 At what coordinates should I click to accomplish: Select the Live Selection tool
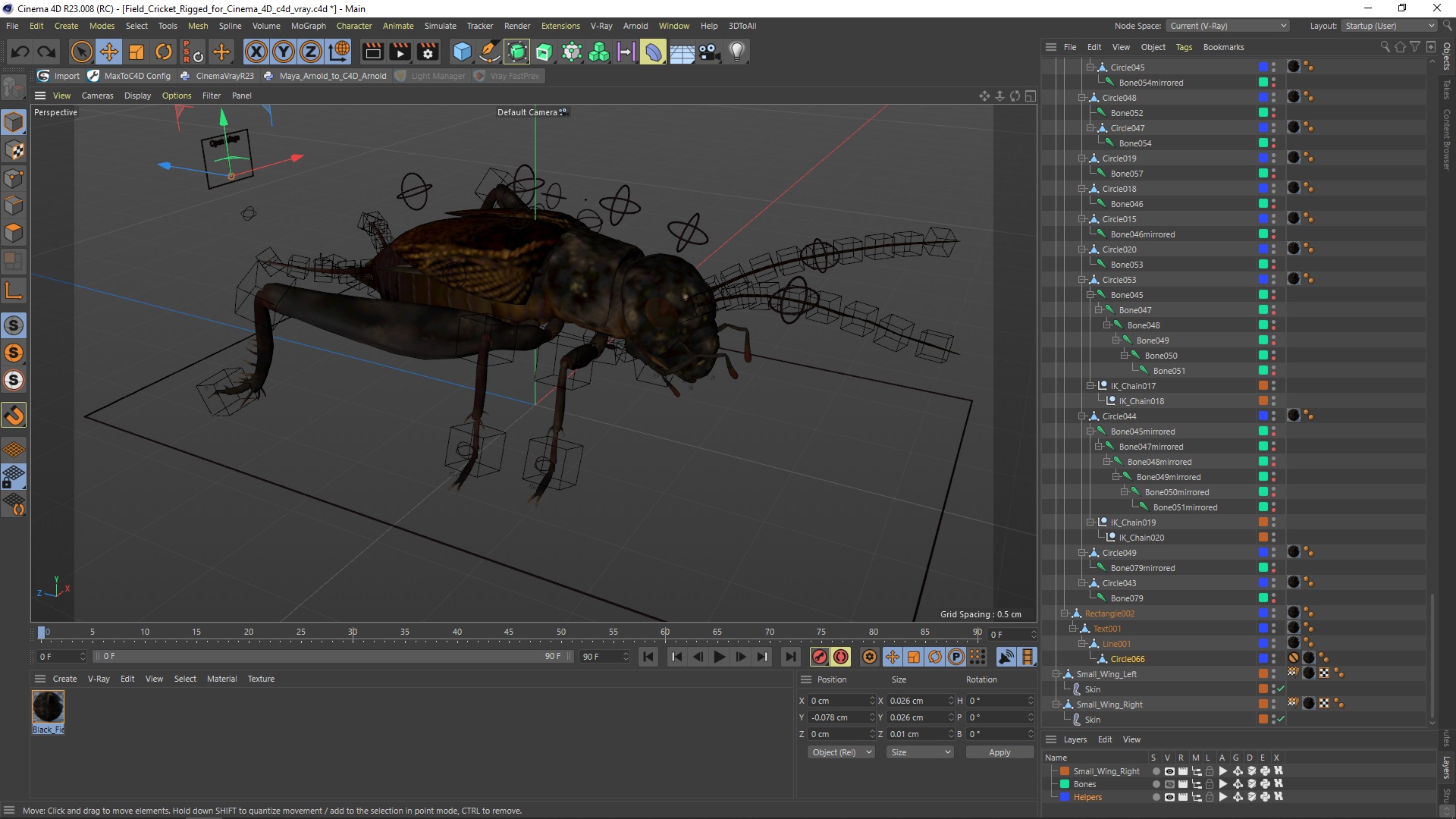coord(81,52)
